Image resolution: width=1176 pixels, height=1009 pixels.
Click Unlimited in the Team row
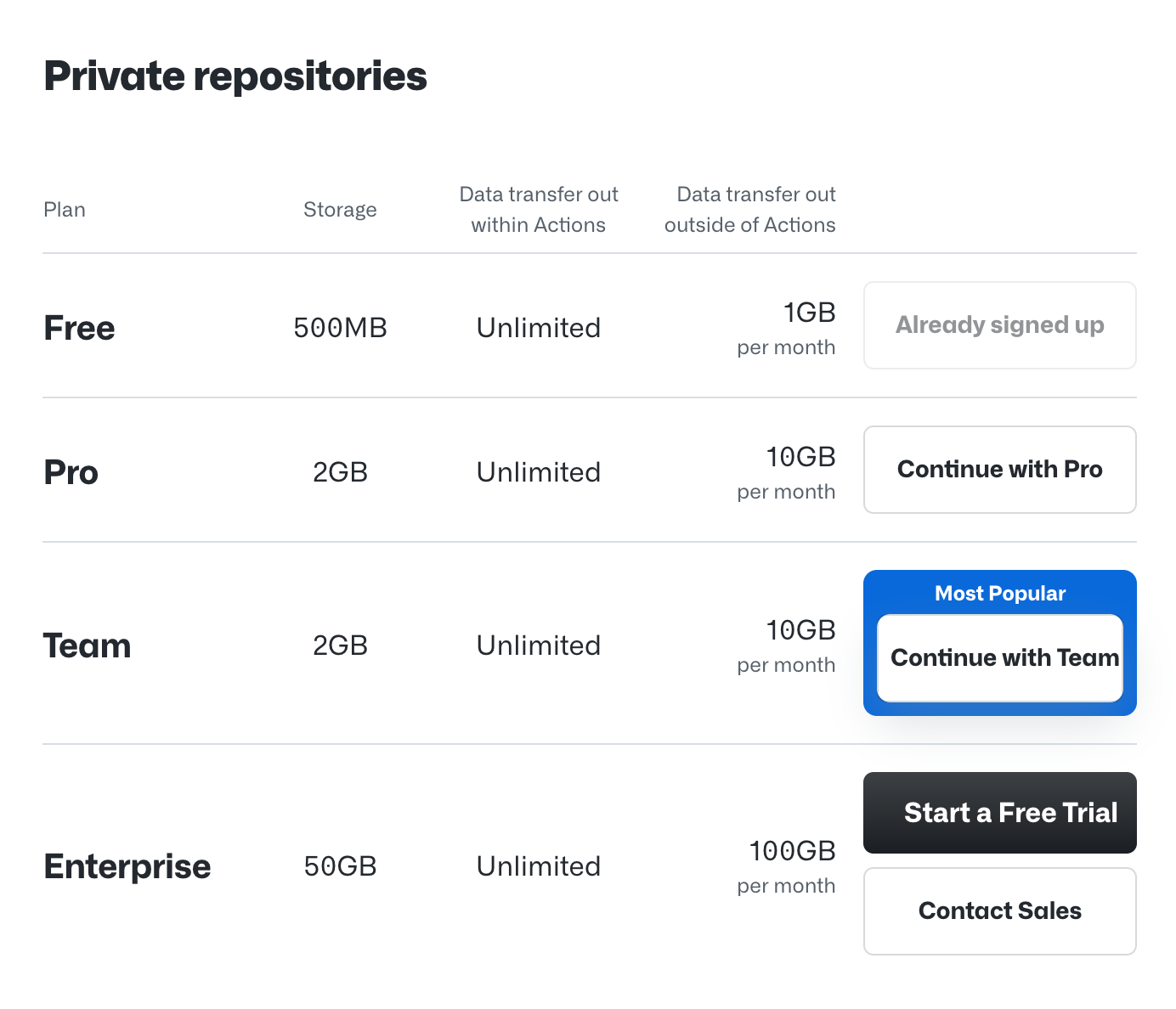(x=538, y=645)
